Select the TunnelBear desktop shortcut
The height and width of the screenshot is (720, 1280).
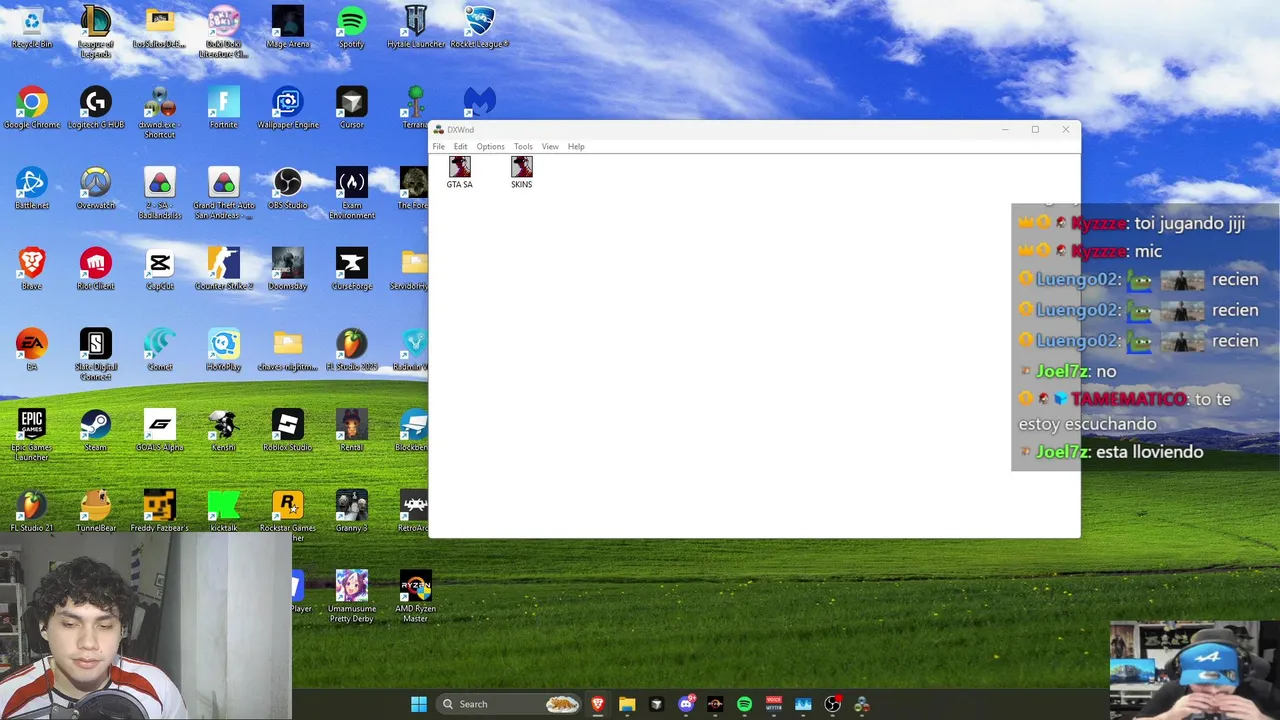(x=96, y=511)
